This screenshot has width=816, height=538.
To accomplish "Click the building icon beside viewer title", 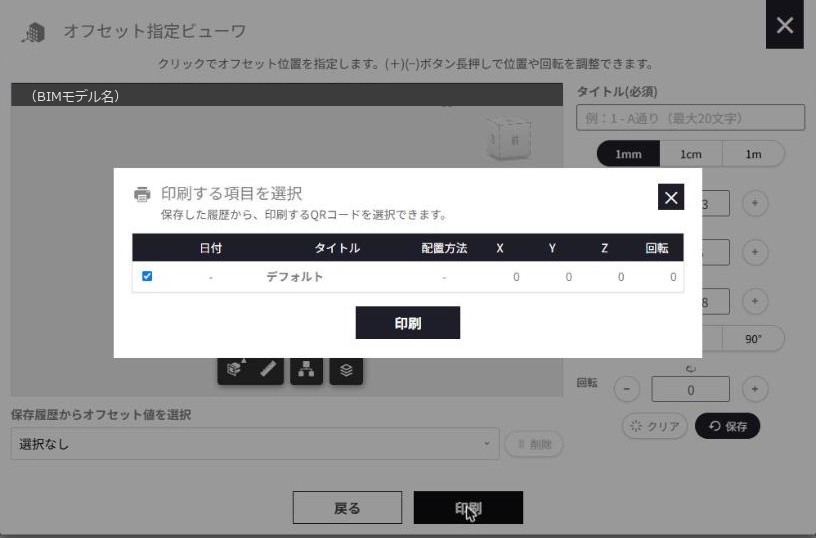I will [34, 32].
